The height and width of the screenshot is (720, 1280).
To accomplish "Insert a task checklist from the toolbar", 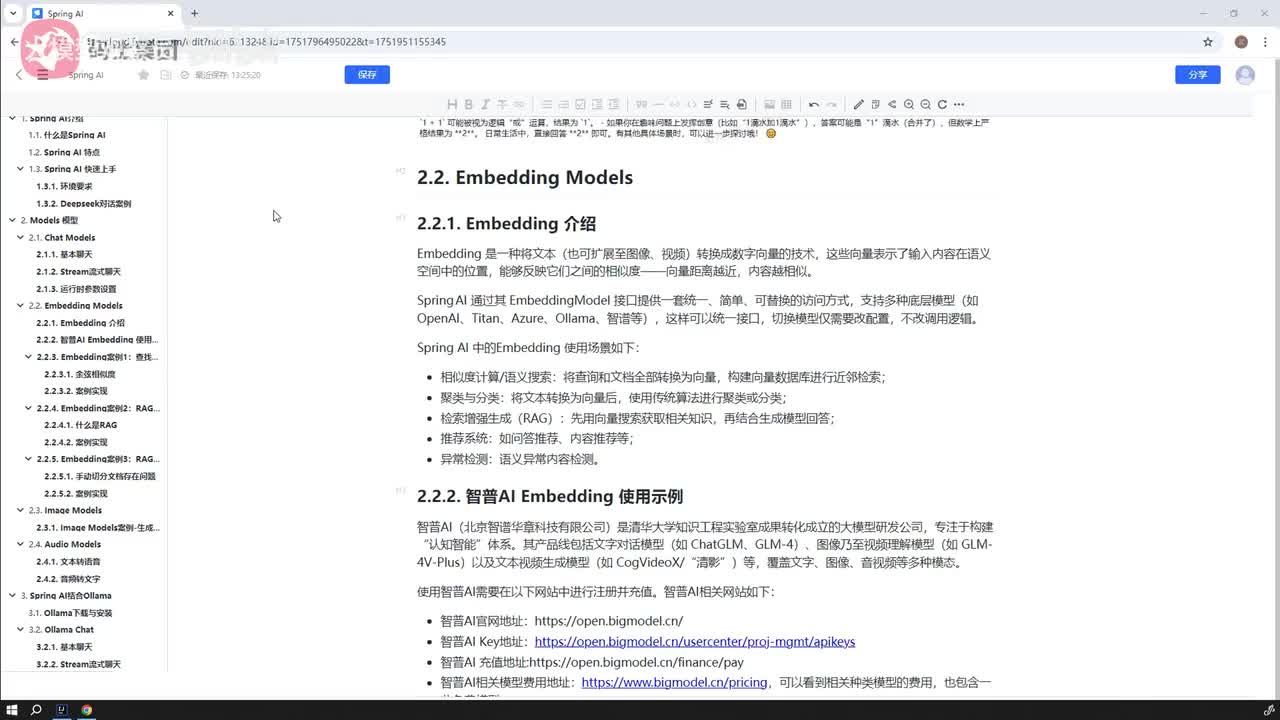I will coord(580,104).
